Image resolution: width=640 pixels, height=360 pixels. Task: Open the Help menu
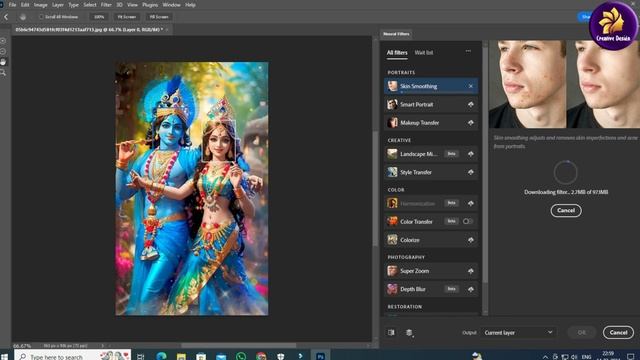pos(190,5)
